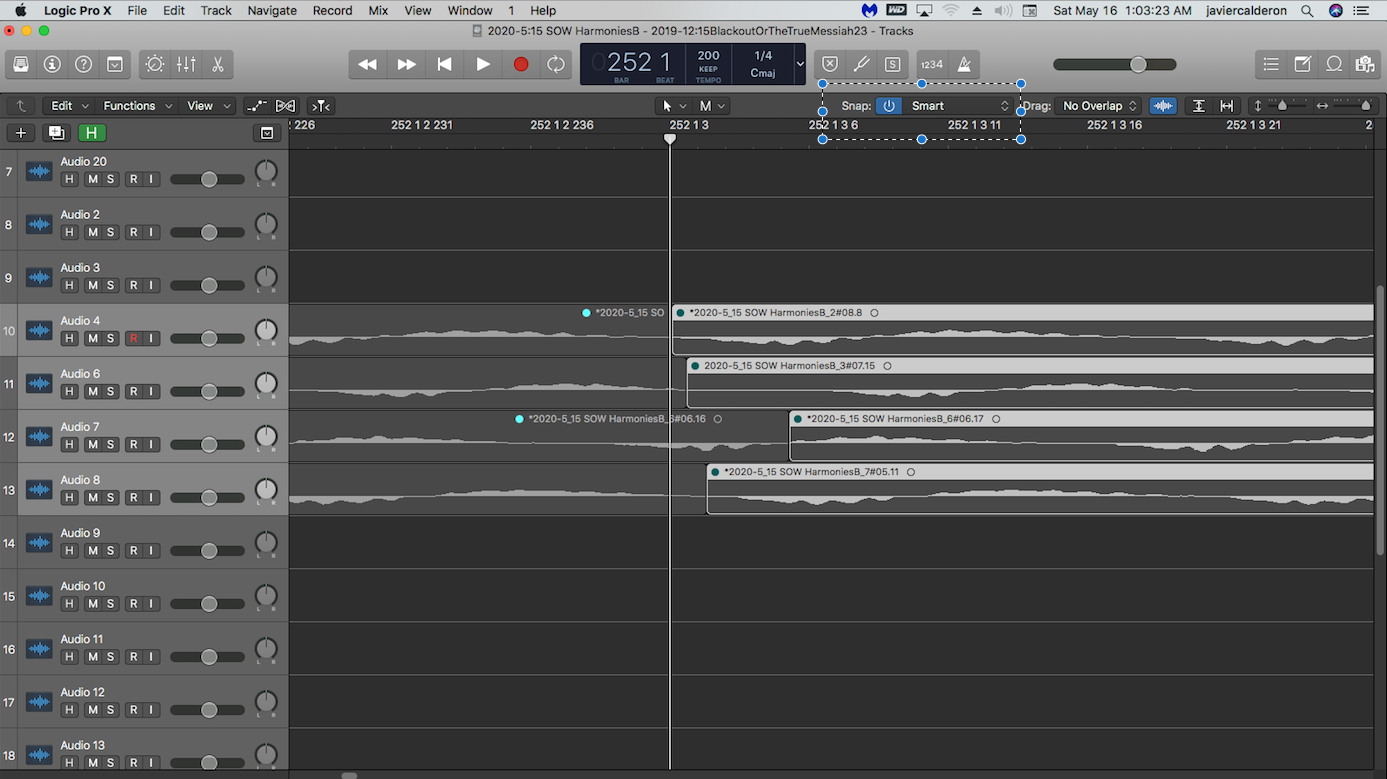This screenshot has height=779, width=1387.
Task: Click horizontal auto zoom button
Action: [1227, 106]
